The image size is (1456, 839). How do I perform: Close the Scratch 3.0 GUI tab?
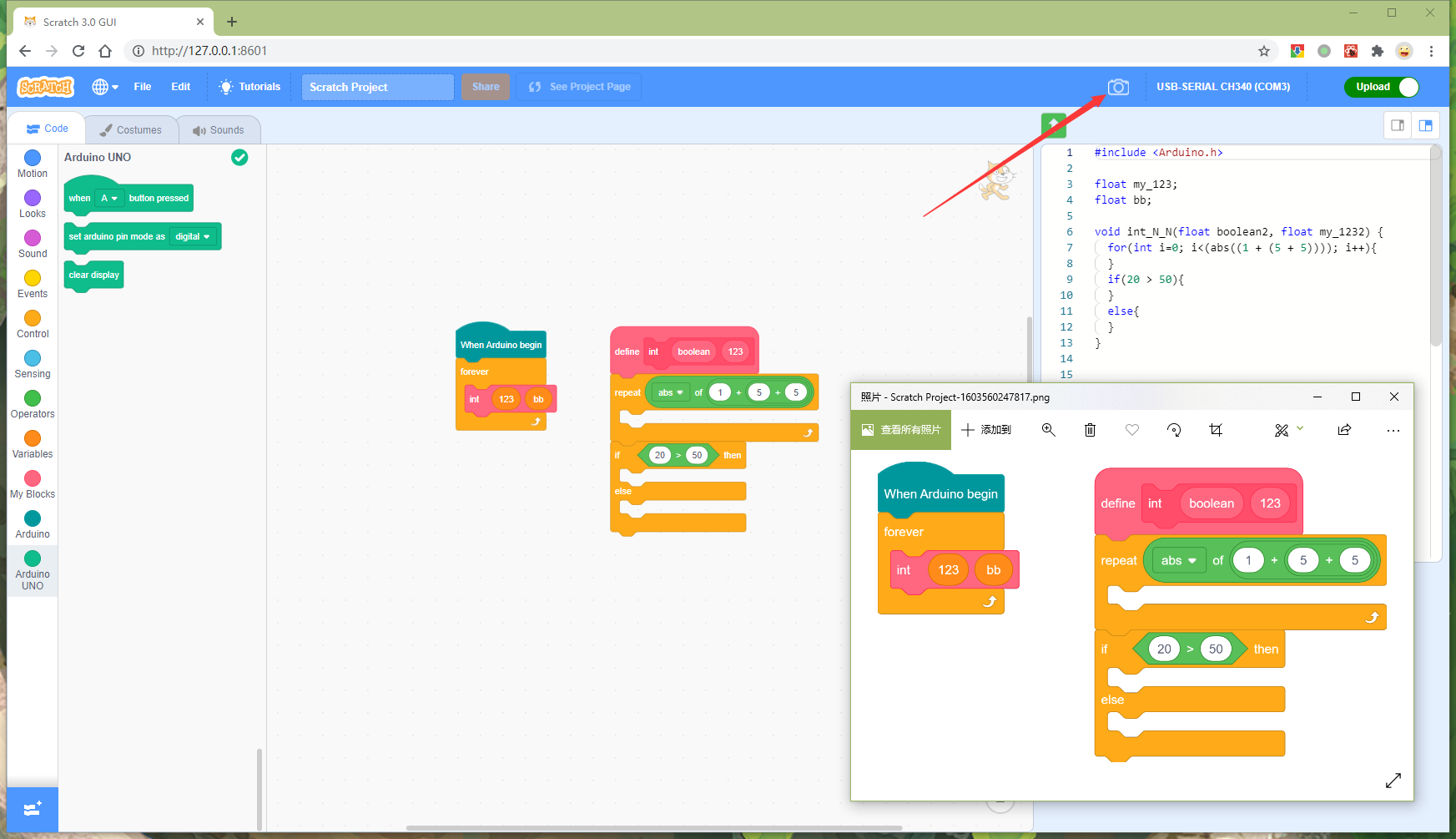tap(200, 22)
